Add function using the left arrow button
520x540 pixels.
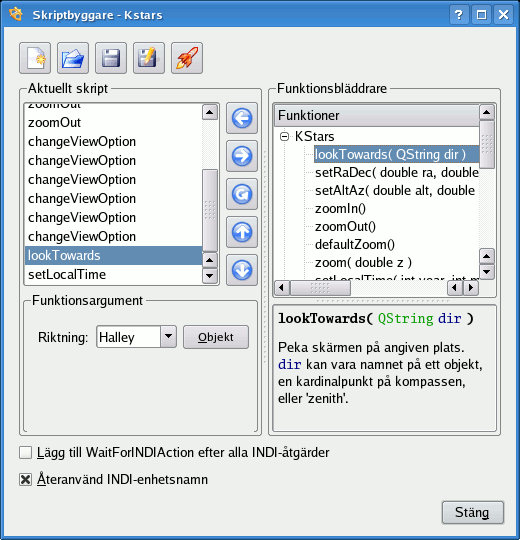[x=242, y=118]
